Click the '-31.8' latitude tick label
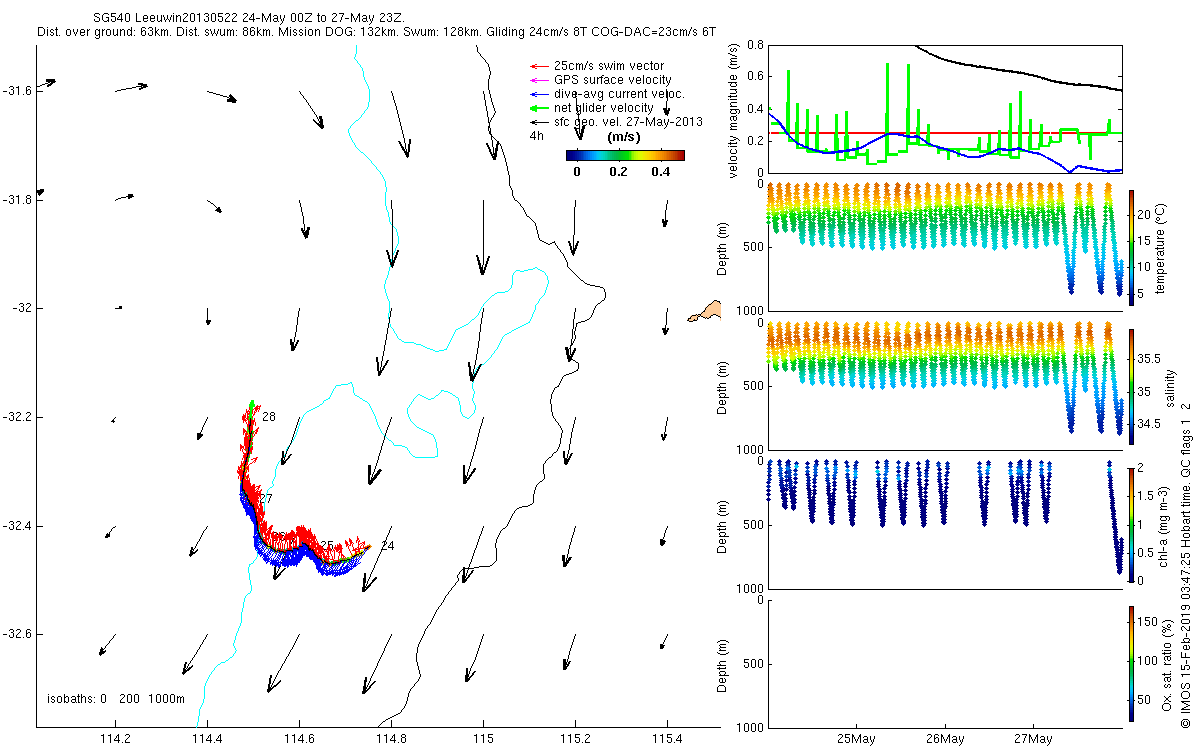 point(18,199)
